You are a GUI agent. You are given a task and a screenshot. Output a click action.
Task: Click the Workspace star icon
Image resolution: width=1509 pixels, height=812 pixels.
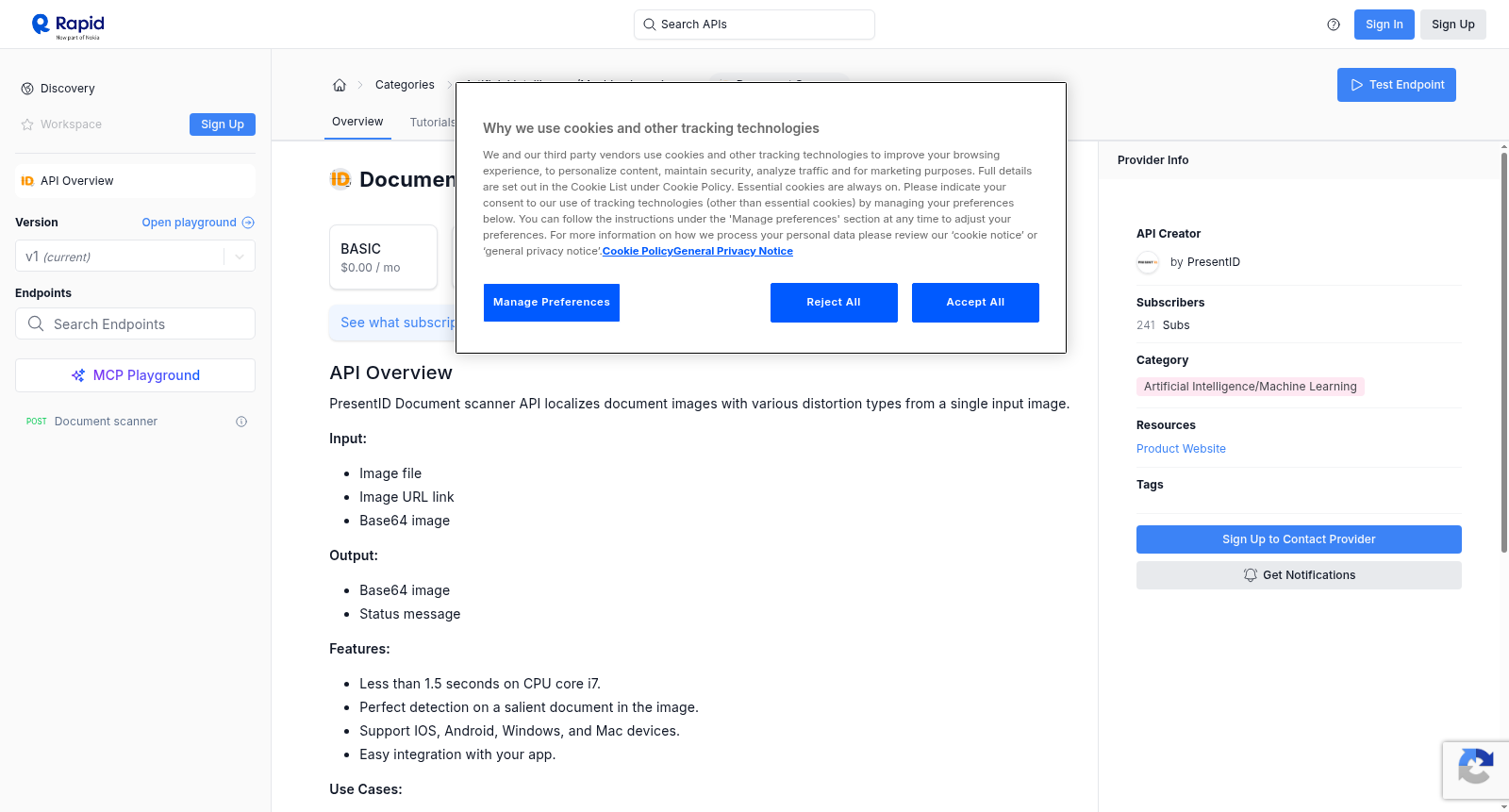point(27,124)
